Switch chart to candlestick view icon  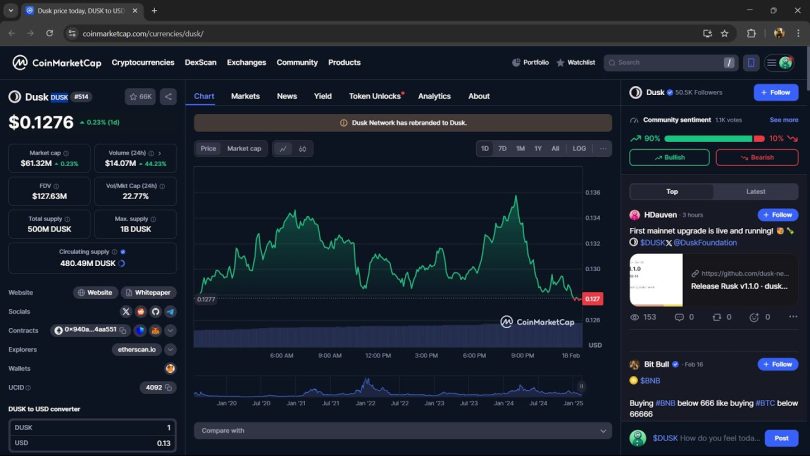coord(303,149)
